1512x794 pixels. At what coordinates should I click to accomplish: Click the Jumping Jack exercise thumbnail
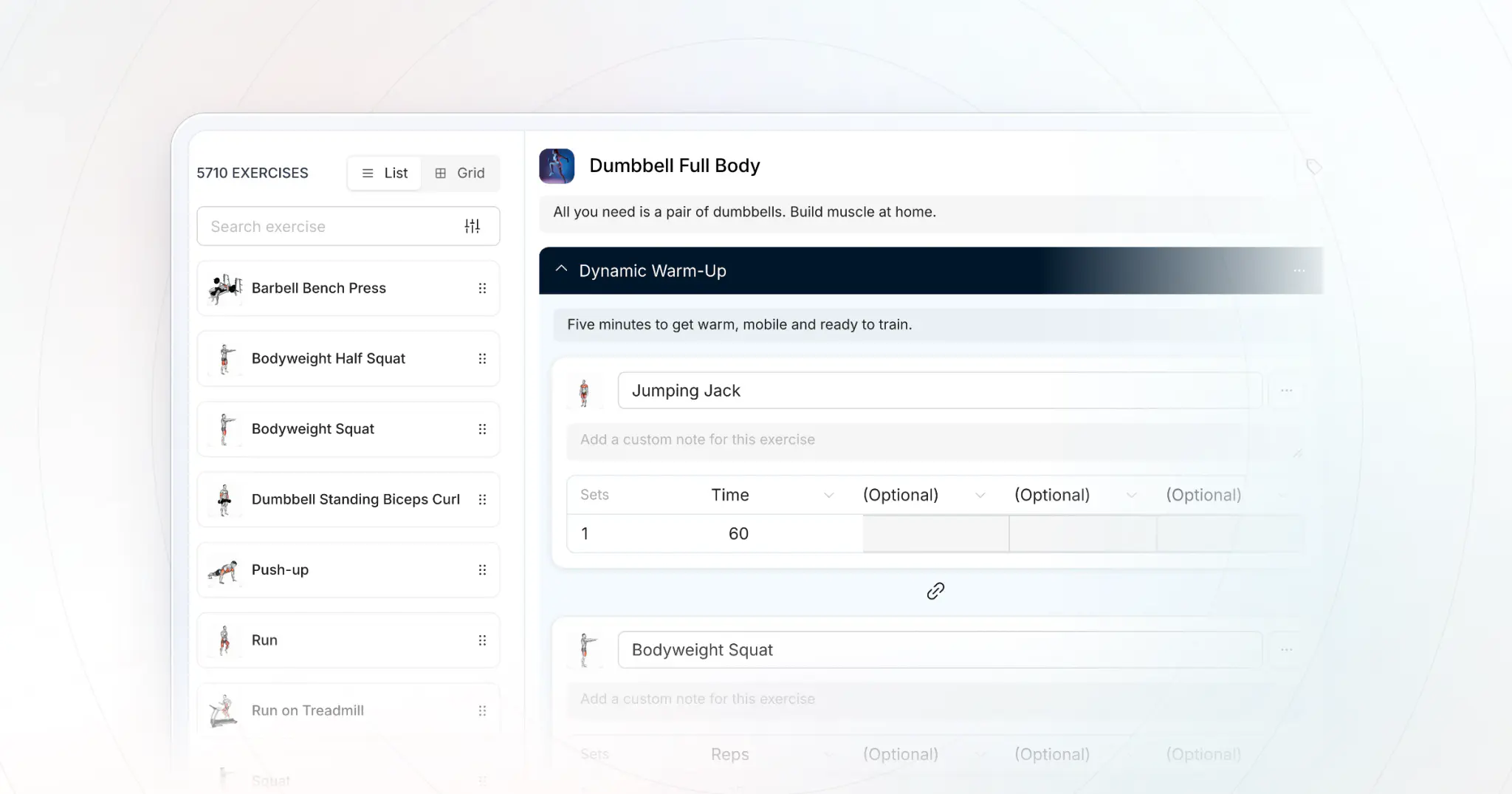(584, 392)
